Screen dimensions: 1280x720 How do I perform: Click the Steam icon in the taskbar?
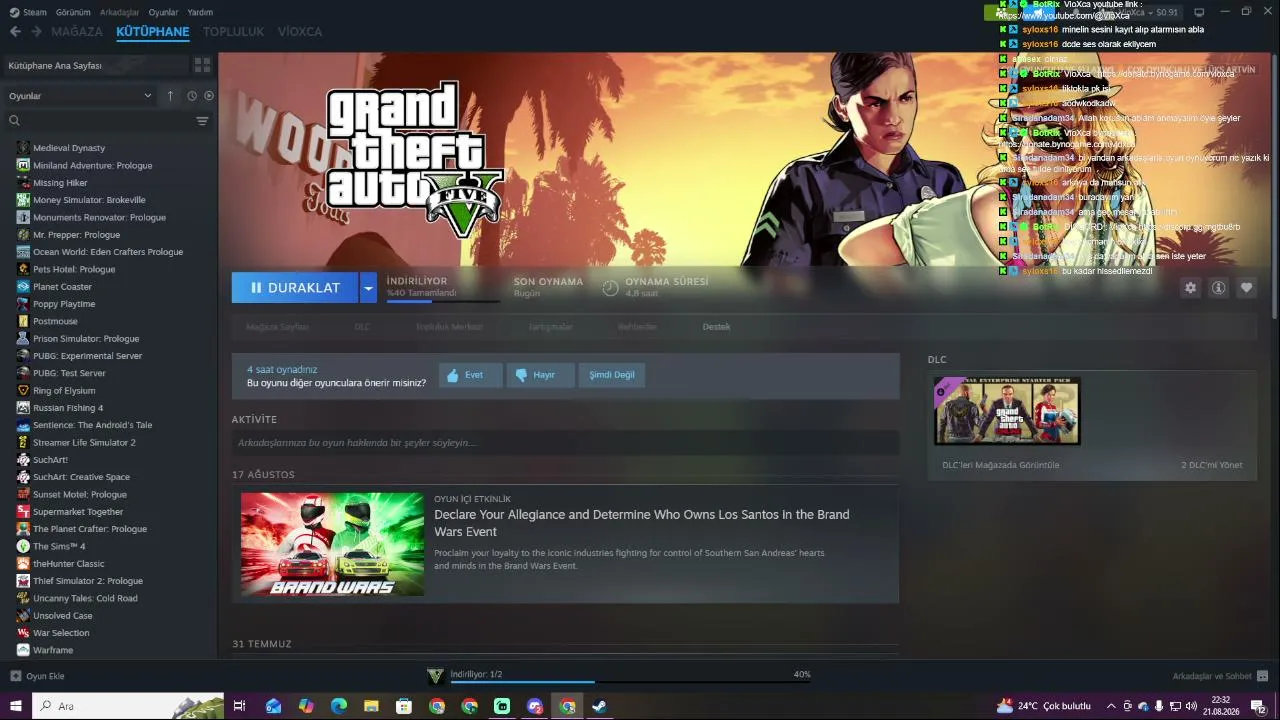(599, 706)
